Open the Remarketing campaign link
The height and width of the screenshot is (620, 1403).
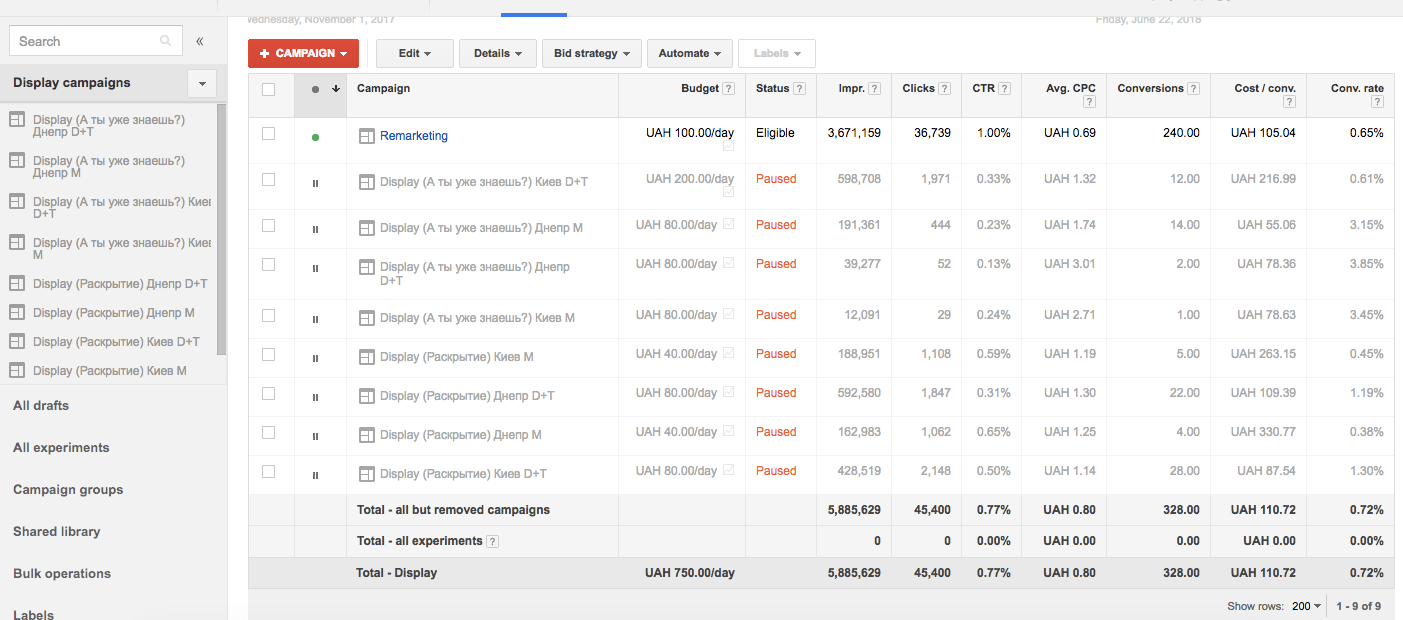pyautogui.click(x=413, y=136)
